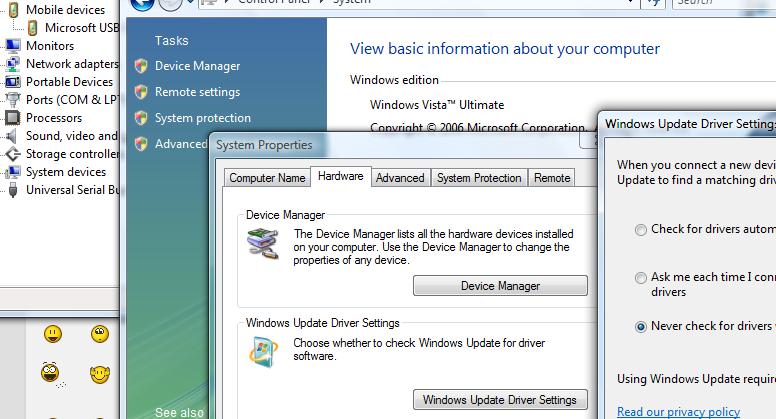Image resolution: width=776 pixels, height=419 pixels.
Task: Select Mobile devices in device tree
Action: click(x=65, y=10)
